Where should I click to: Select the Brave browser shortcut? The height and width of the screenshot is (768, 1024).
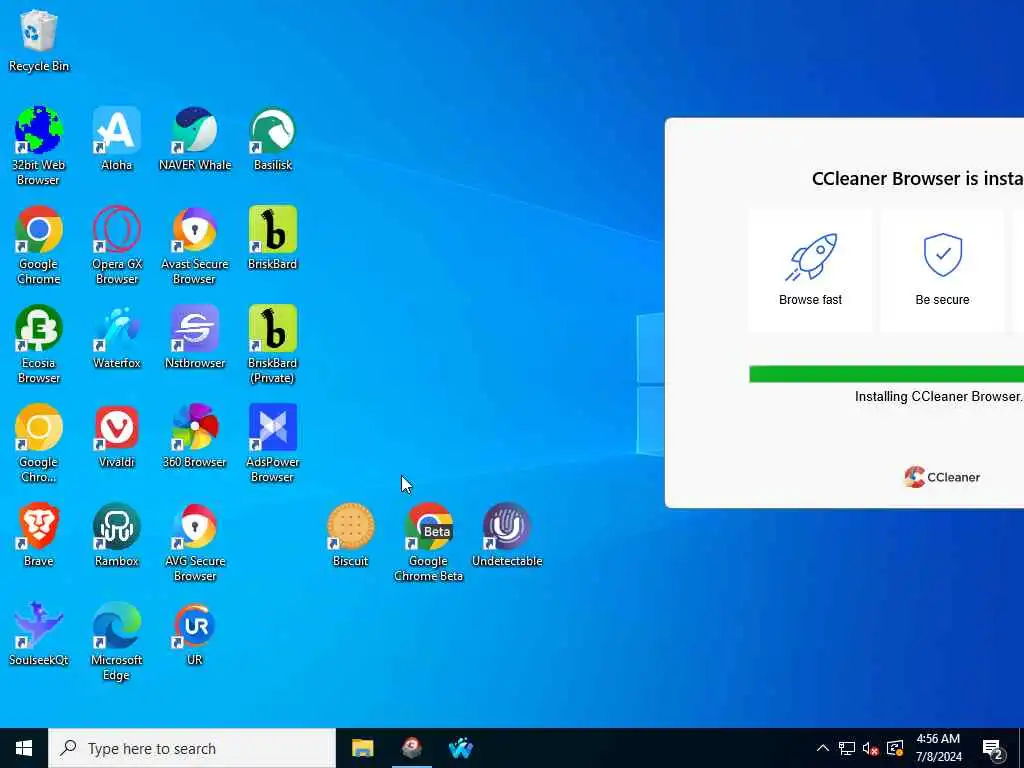point(39,536)
